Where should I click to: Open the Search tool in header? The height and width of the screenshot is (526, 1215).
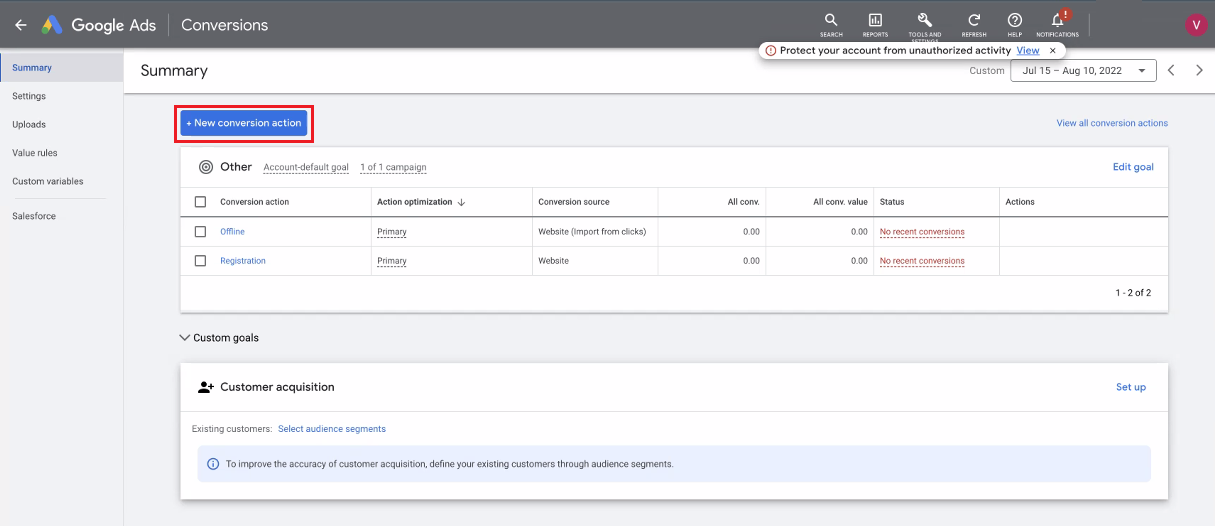831,24
